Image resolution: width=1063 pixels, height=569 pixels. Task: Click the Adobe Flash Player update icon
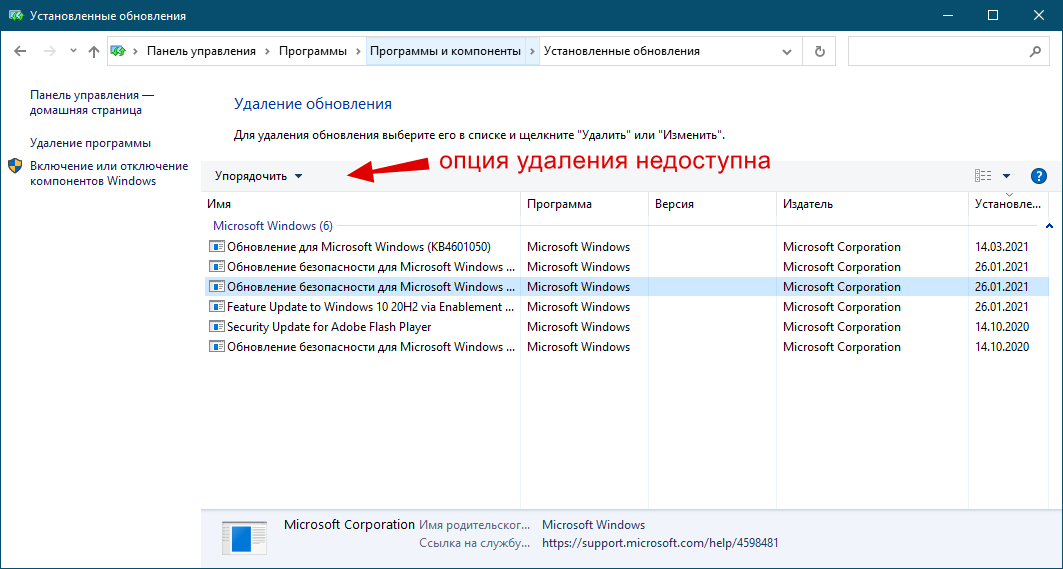pyautogui.click(x=216, y=327)
